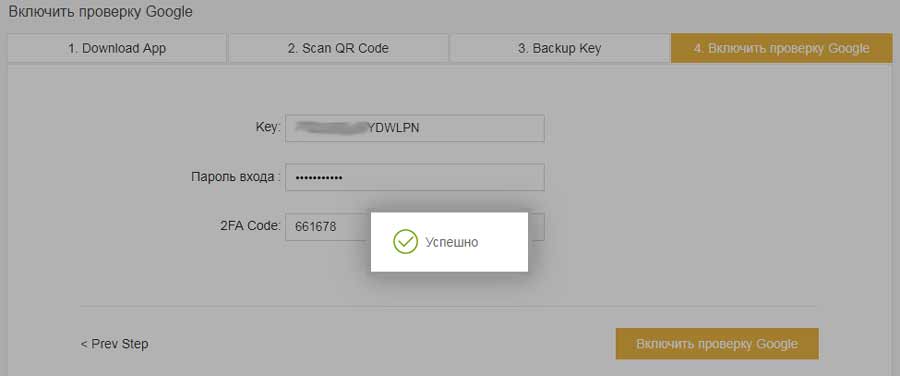Click the 2FA Code input field
Viewport: 900px width, 376px height.
pos(414,227)
